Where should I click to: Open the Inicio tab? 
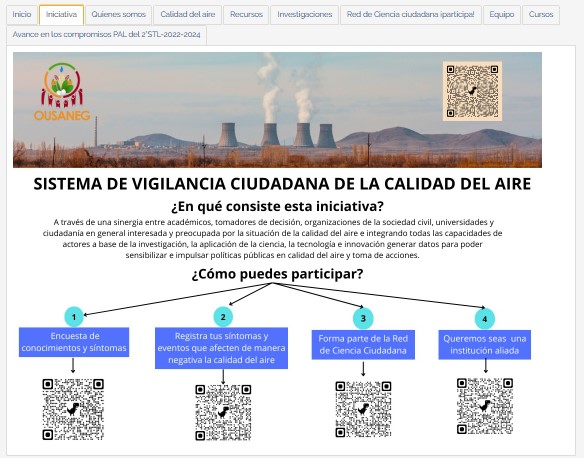[x=22, y=15]
